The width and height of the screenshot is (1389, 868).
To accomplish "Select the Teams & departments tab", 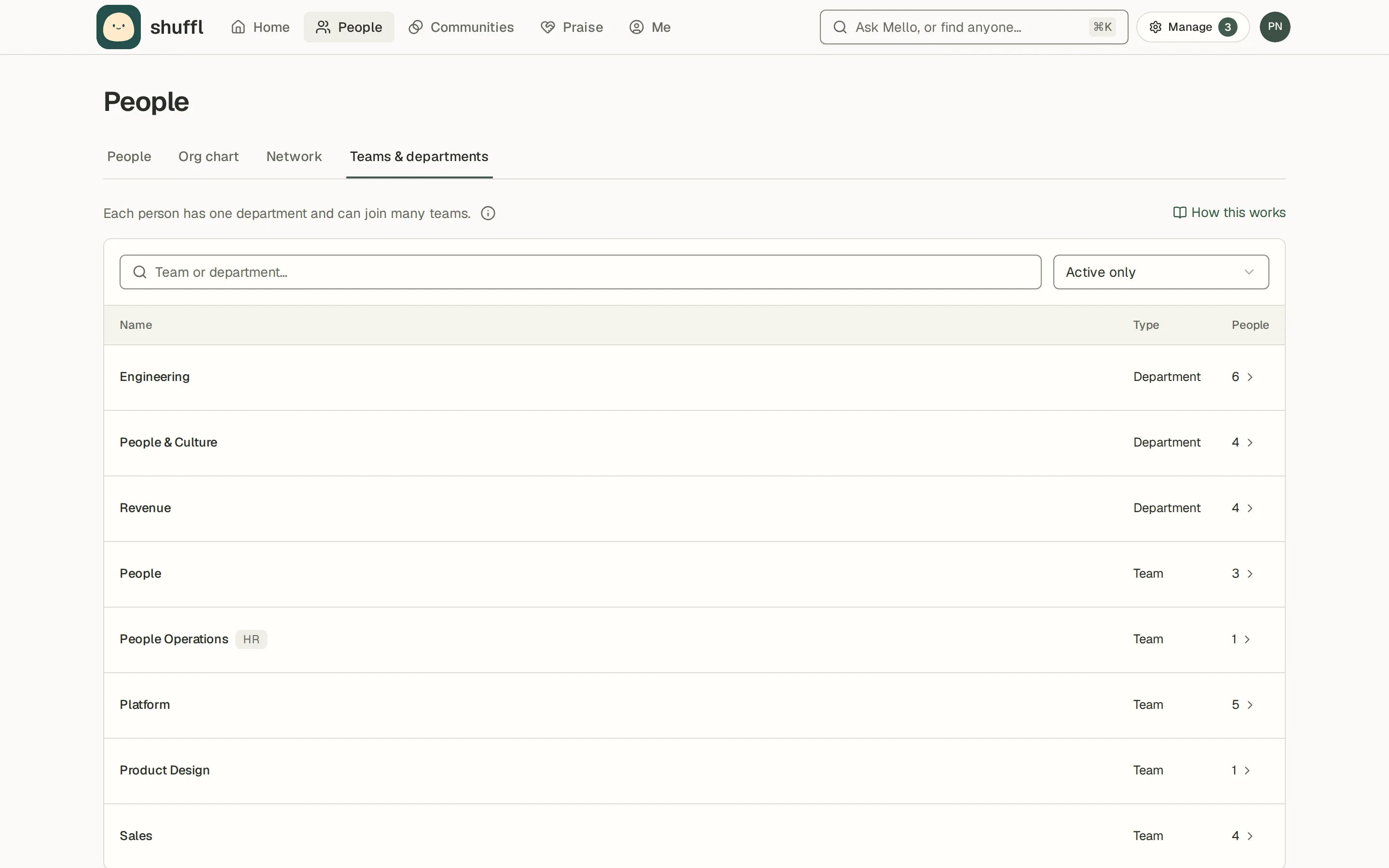I will [x=419, y=157].
